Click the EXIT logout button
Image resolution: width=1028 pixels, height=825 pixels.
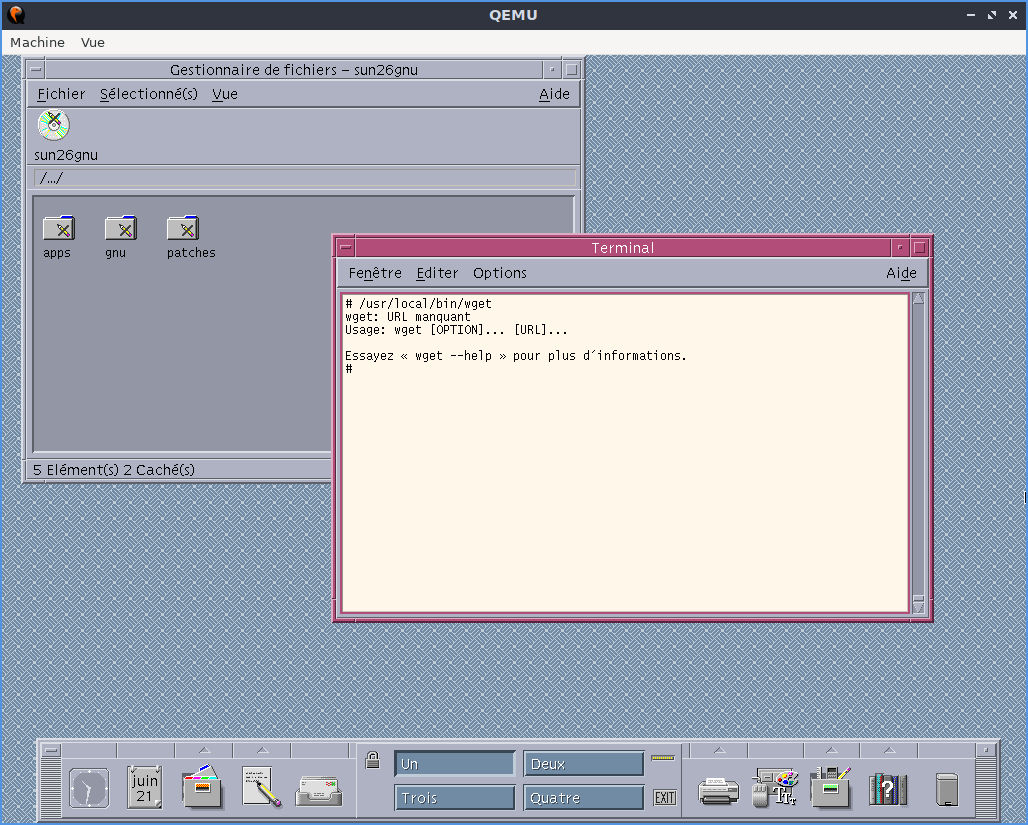click(x=665, y=797)
